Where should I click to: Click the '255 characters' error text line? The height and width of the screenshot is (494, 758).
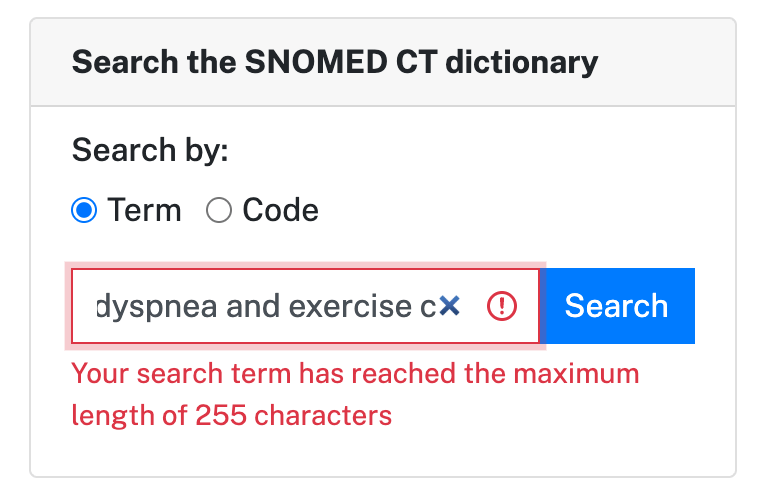click(232, 415)
